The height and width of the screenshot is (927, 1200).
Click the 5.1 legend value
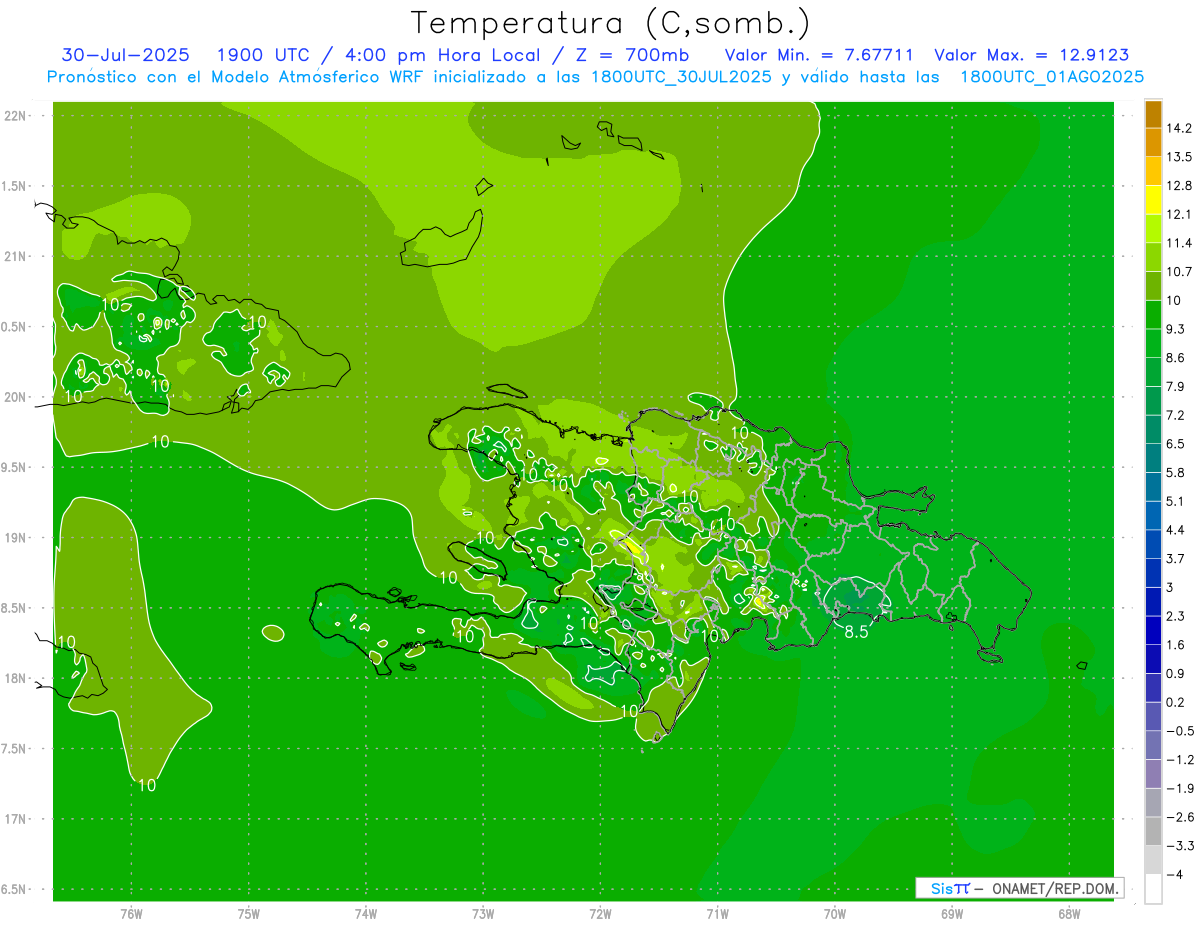point(1176,501)
